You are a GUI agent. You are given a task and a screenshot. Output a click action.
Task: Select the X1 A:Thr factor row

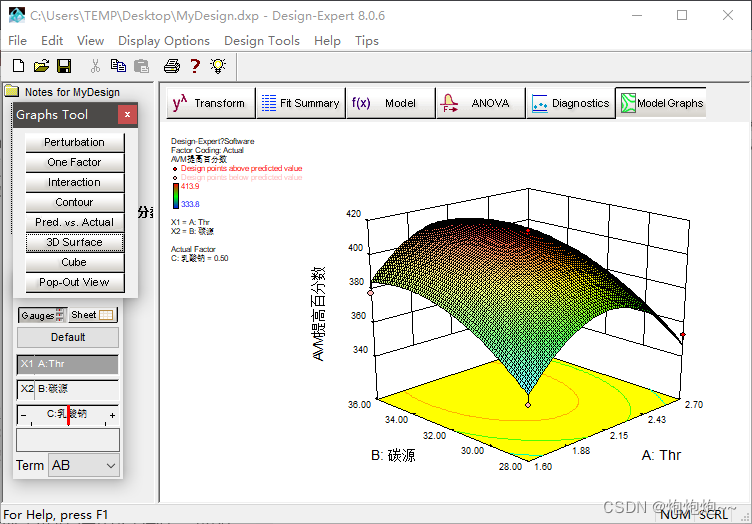(x=68, y=364)
